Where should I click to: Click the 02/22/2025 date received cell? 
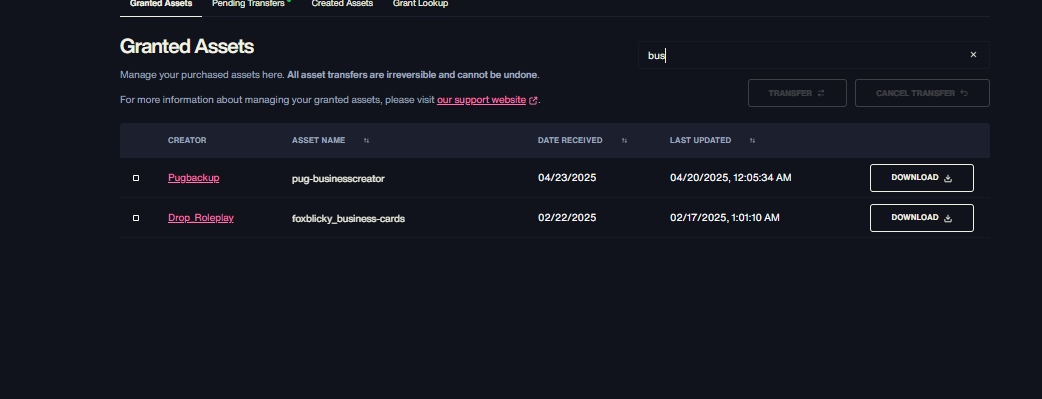567,217
